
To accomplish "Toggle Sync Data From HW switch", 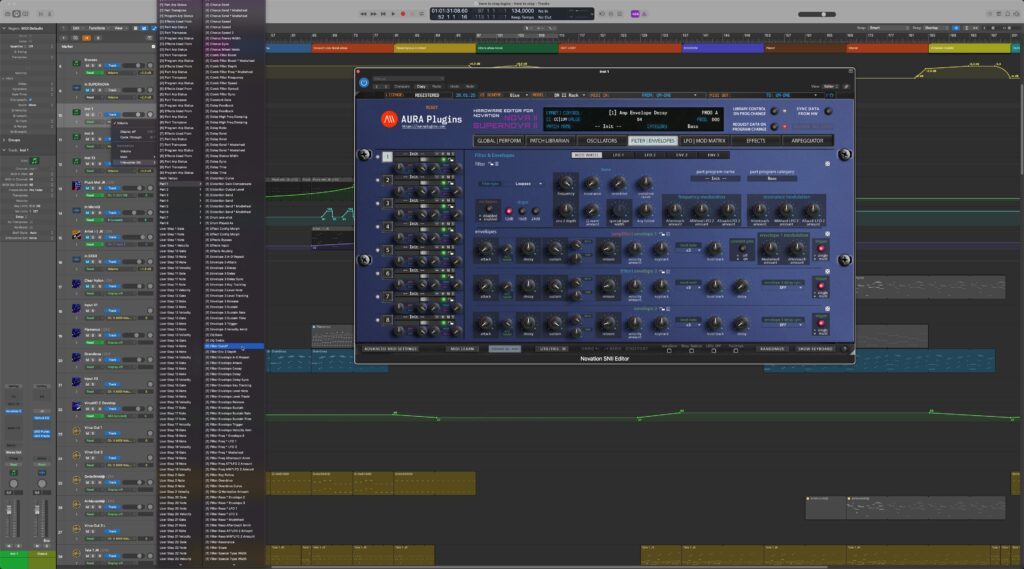I will 827,112.
